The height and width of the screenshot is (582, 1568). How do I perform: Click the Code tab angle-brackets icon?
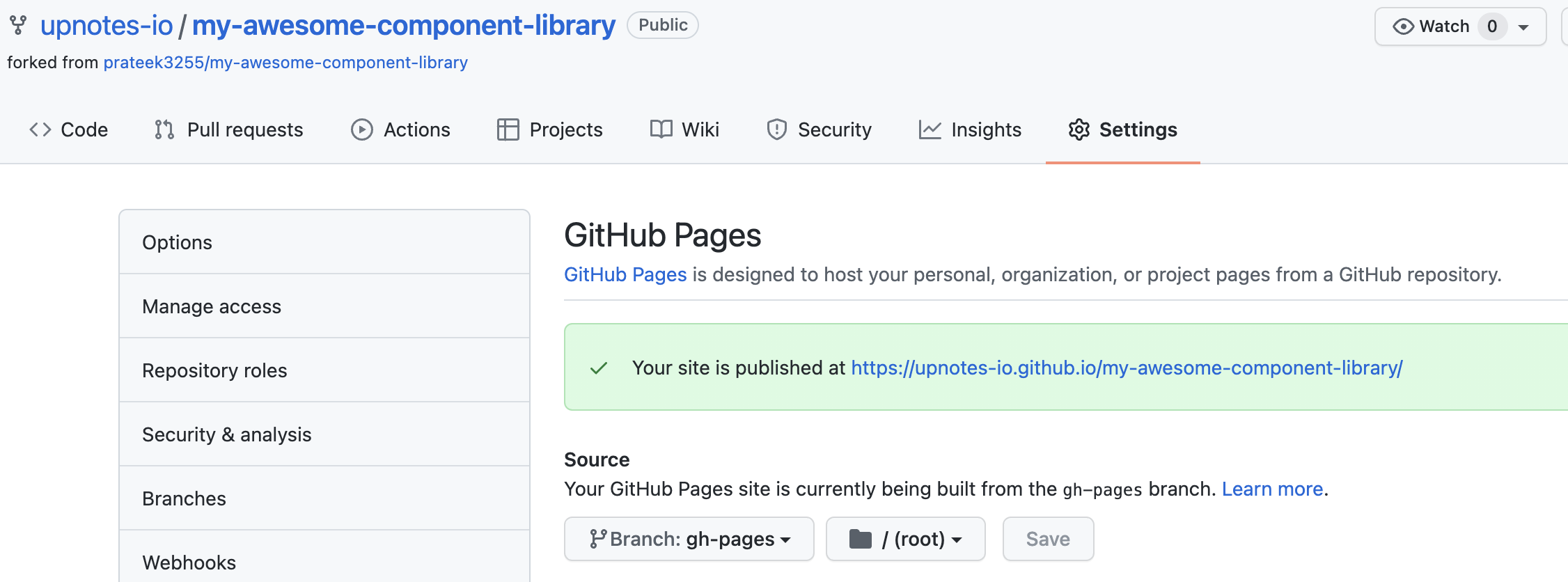[x=40, y=129]
